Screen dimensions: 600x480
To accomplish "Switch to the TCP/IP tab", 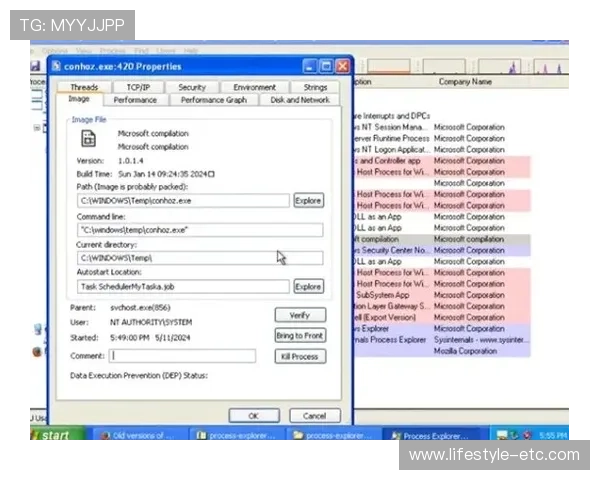I will coord(138,87).
